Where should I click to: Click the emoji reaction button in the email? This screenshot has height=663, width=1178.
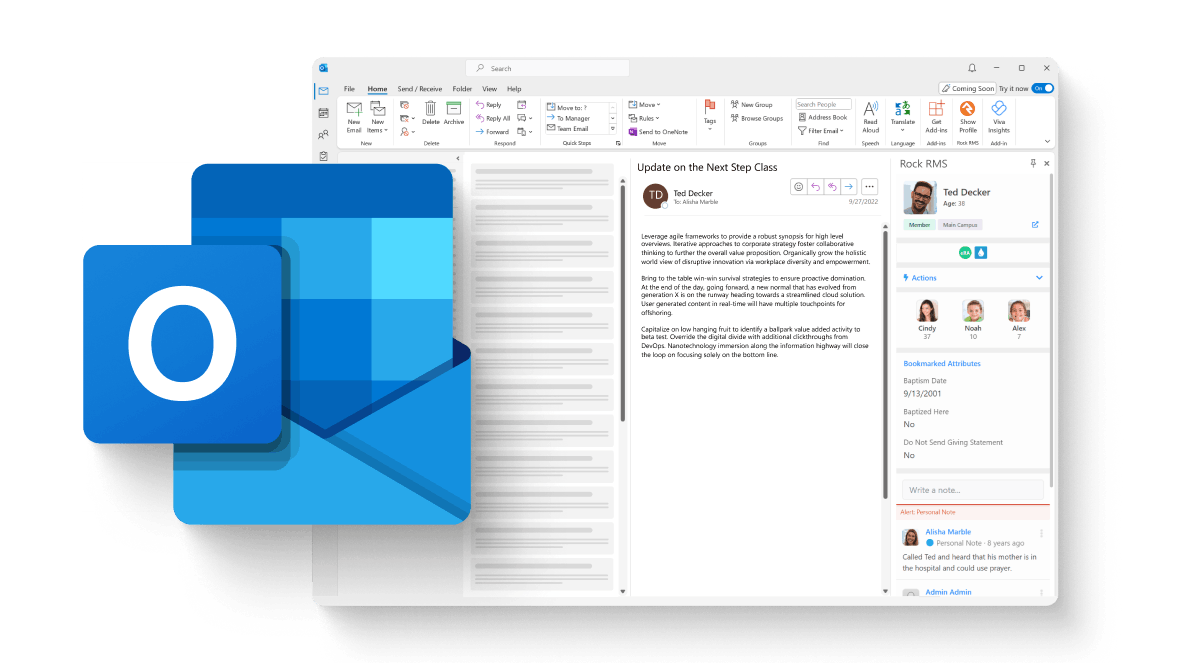(799, 186)
